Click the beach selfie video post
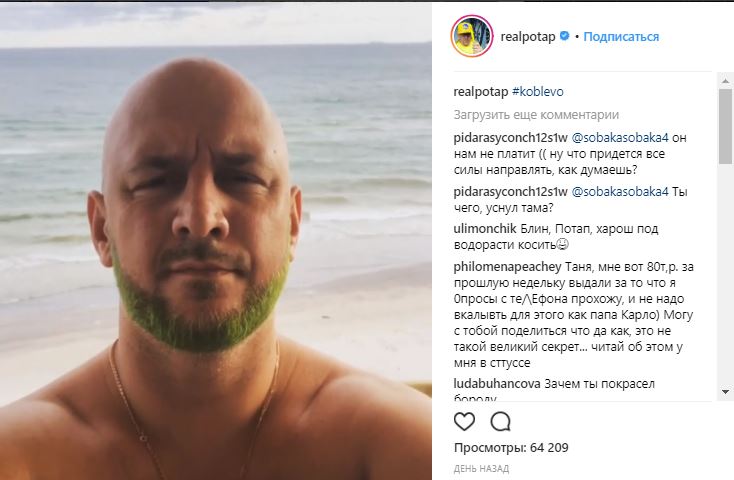Screen dimensions: 734x480 pyautogui.click(x=216, y=241)
